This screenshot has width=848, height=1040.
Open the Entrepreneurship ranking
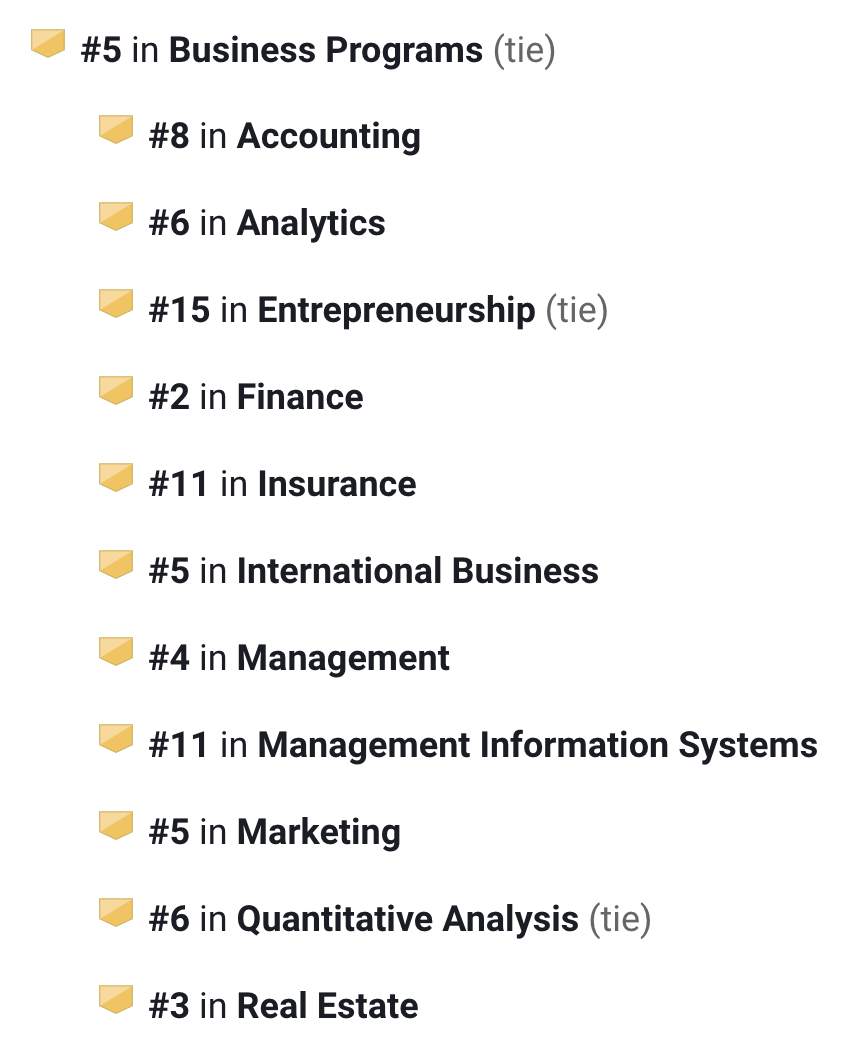pyautogui.click(x=396, y=311)
